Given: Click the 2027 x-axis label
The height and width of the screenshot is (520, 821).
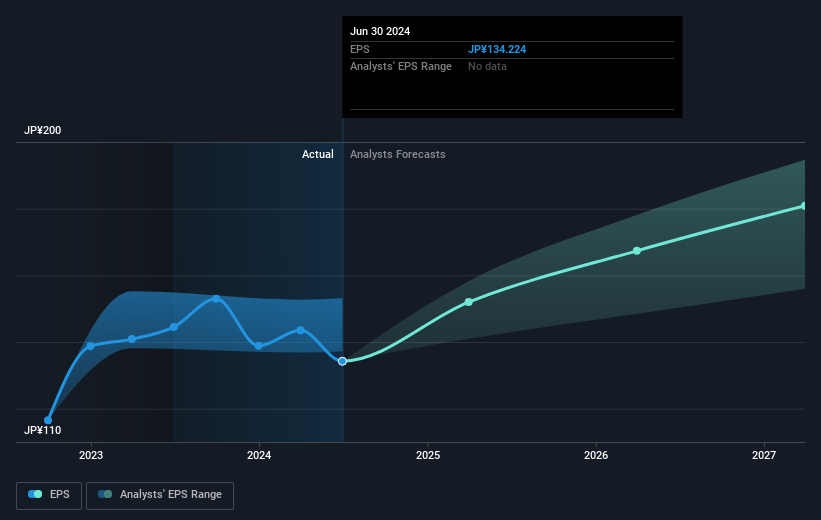Looking at the screenshot, I should (x=764, y=455).
